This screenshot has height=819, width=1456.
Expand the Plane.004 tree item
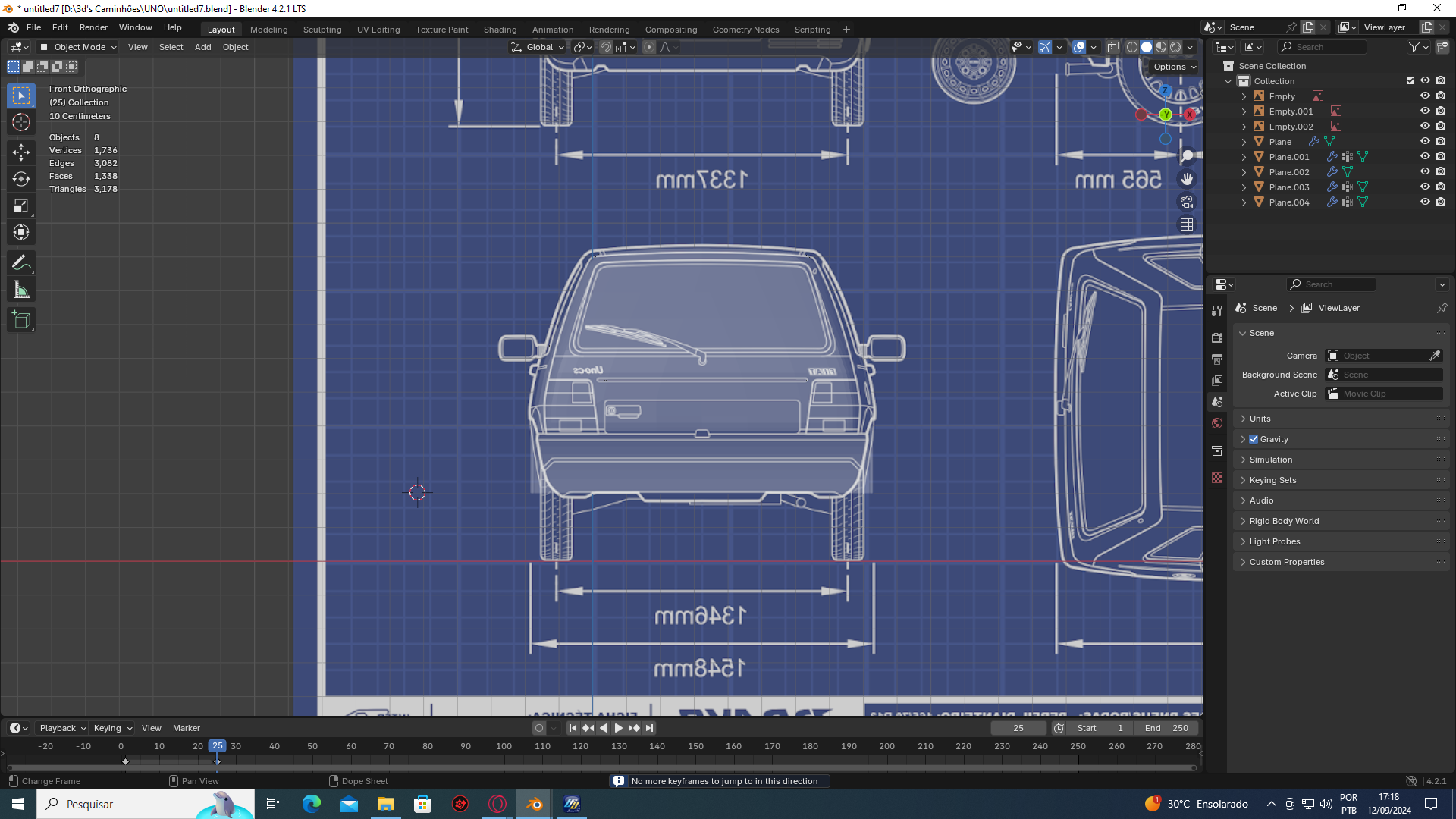tap(1244, 202)
